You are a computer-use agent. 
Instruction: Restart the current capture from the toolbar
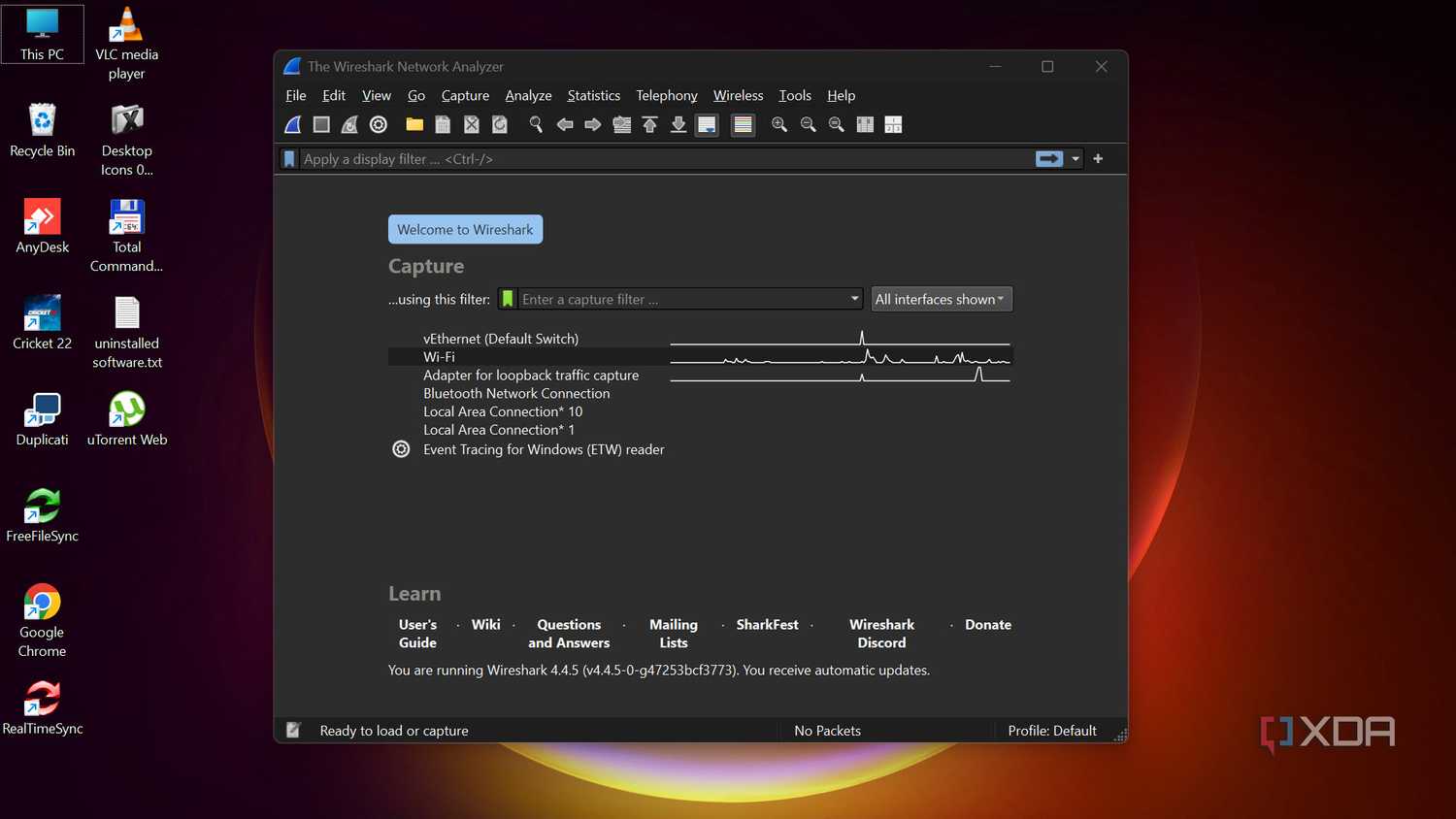tap(349, 124)
